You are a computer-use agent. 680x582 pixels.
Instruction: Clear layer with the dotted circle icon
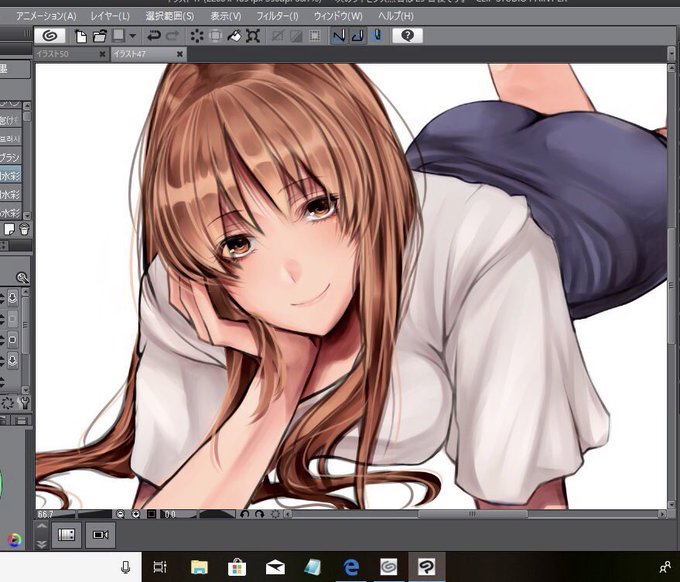197,36
